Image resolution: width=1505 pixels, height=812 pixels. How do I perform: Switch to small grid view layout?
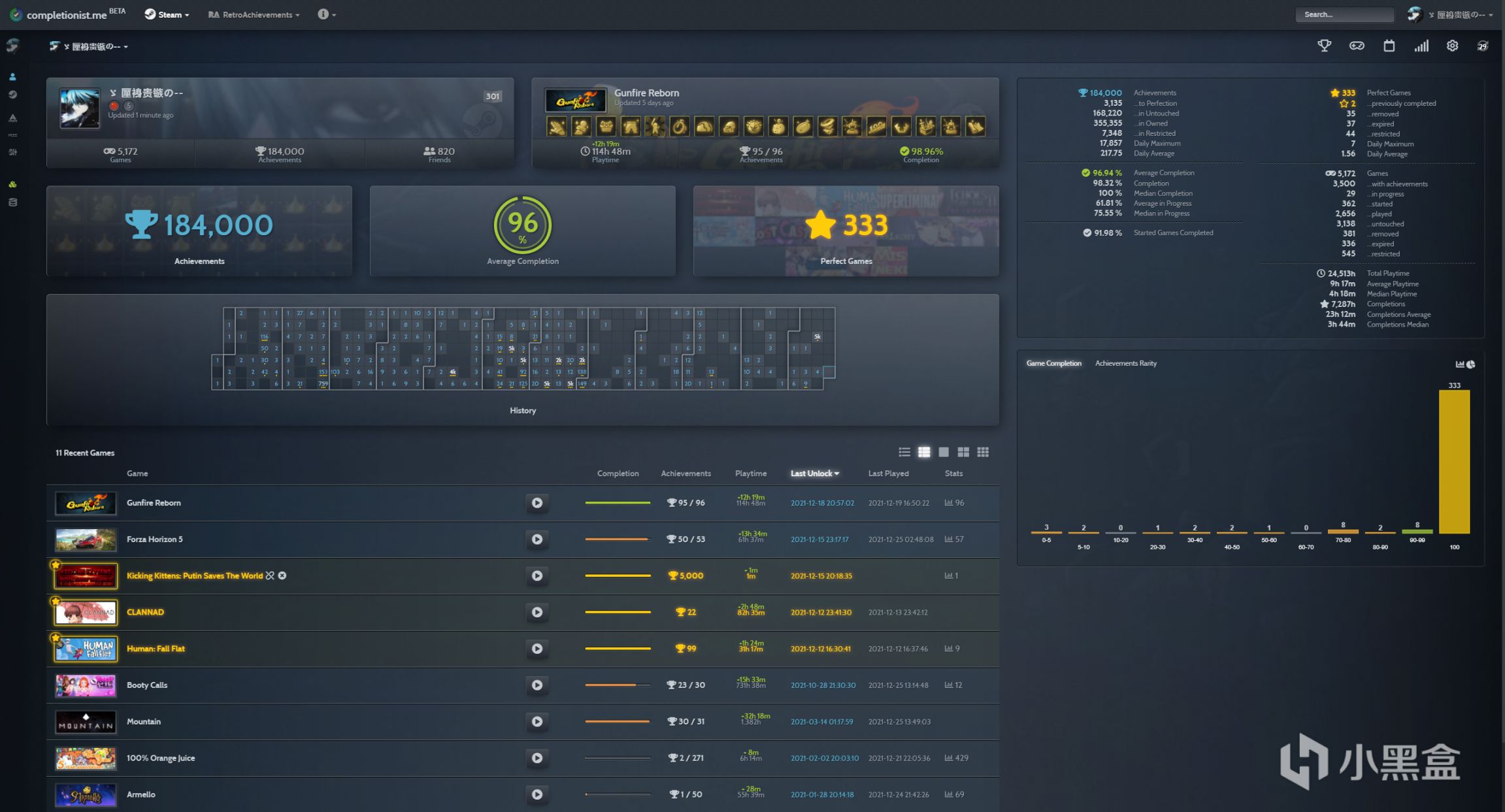coord(983,452)
